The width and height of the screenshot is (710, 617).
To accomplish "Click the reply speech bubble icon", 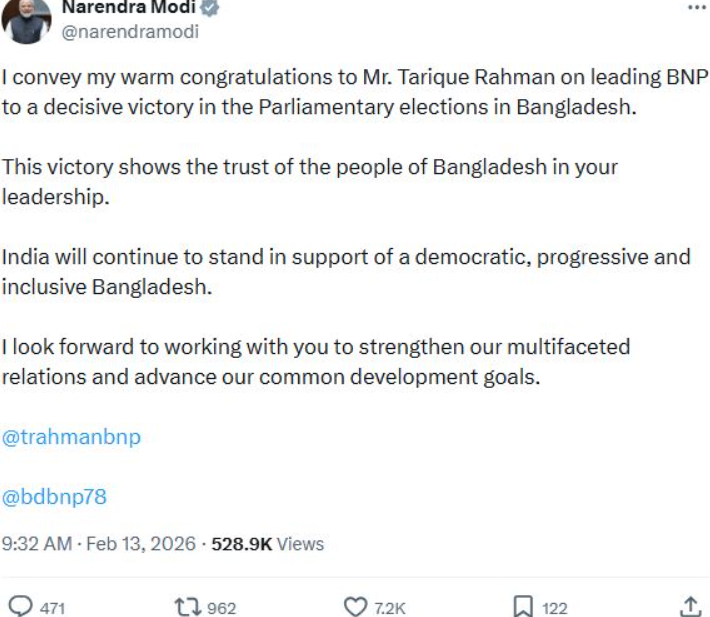I will [21, 606].
